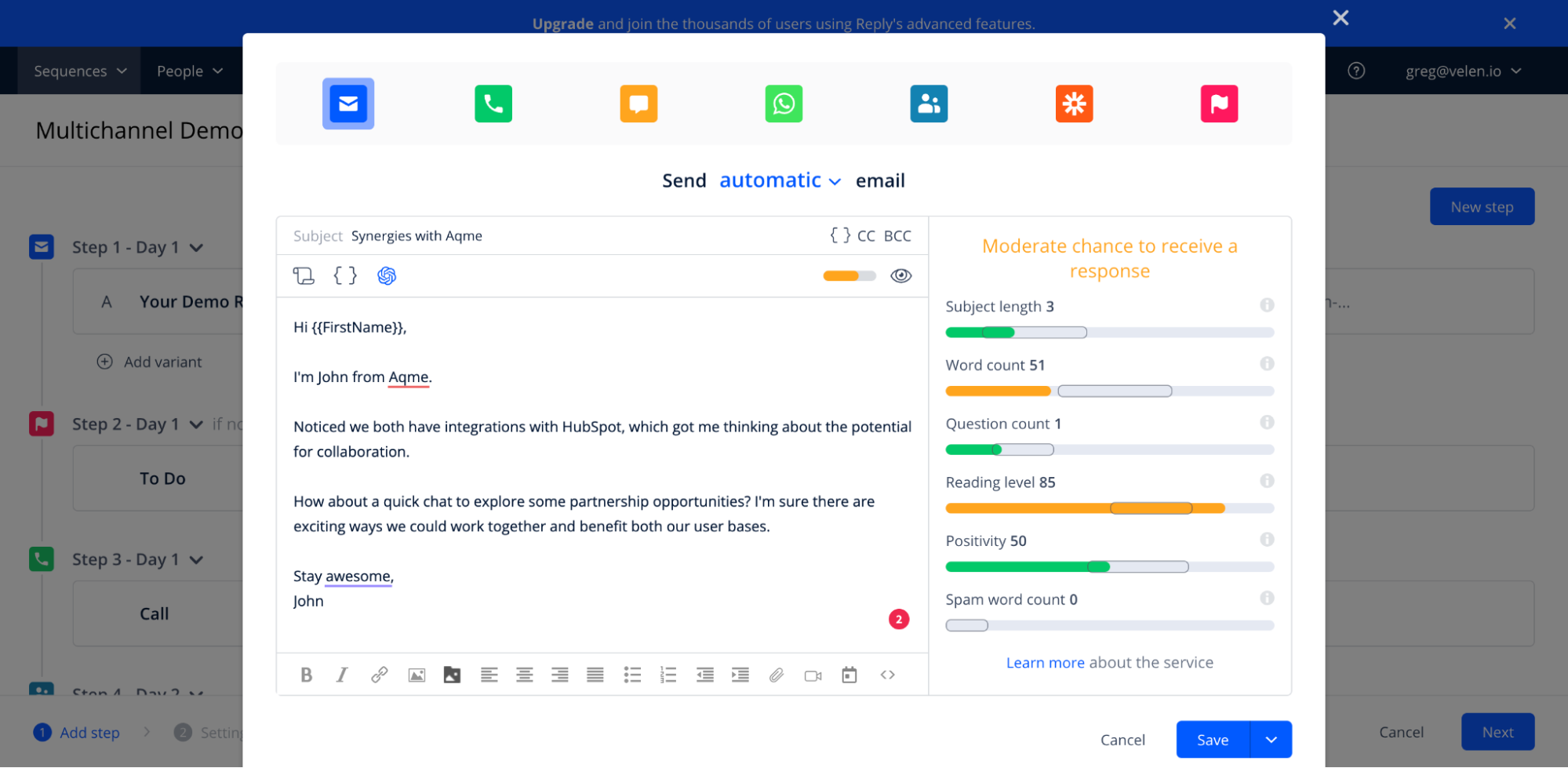Viewport: 1568px width, 768px height.
Task: Edit the Subject field text
Action: click(x=417, y=236)
